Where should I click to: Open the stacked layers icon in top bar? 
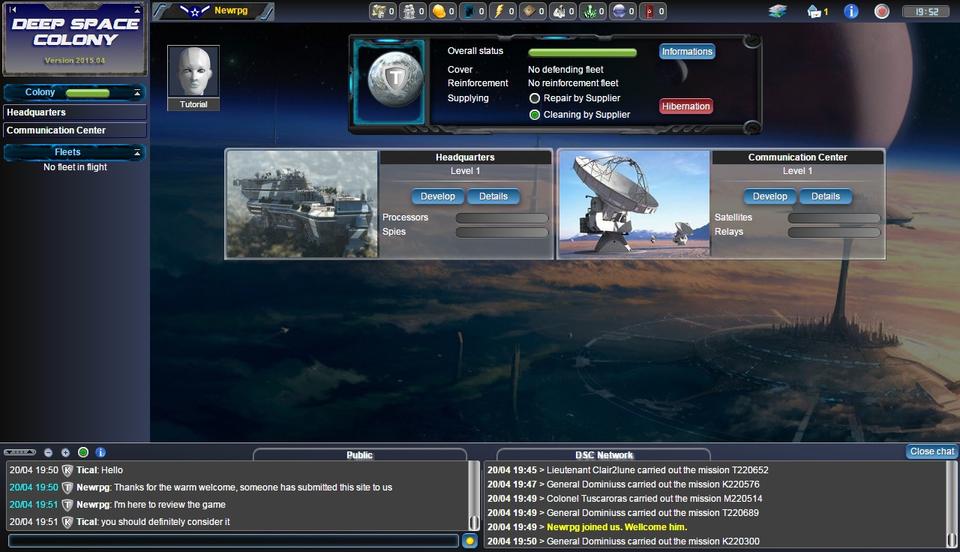tap(778, 11)
